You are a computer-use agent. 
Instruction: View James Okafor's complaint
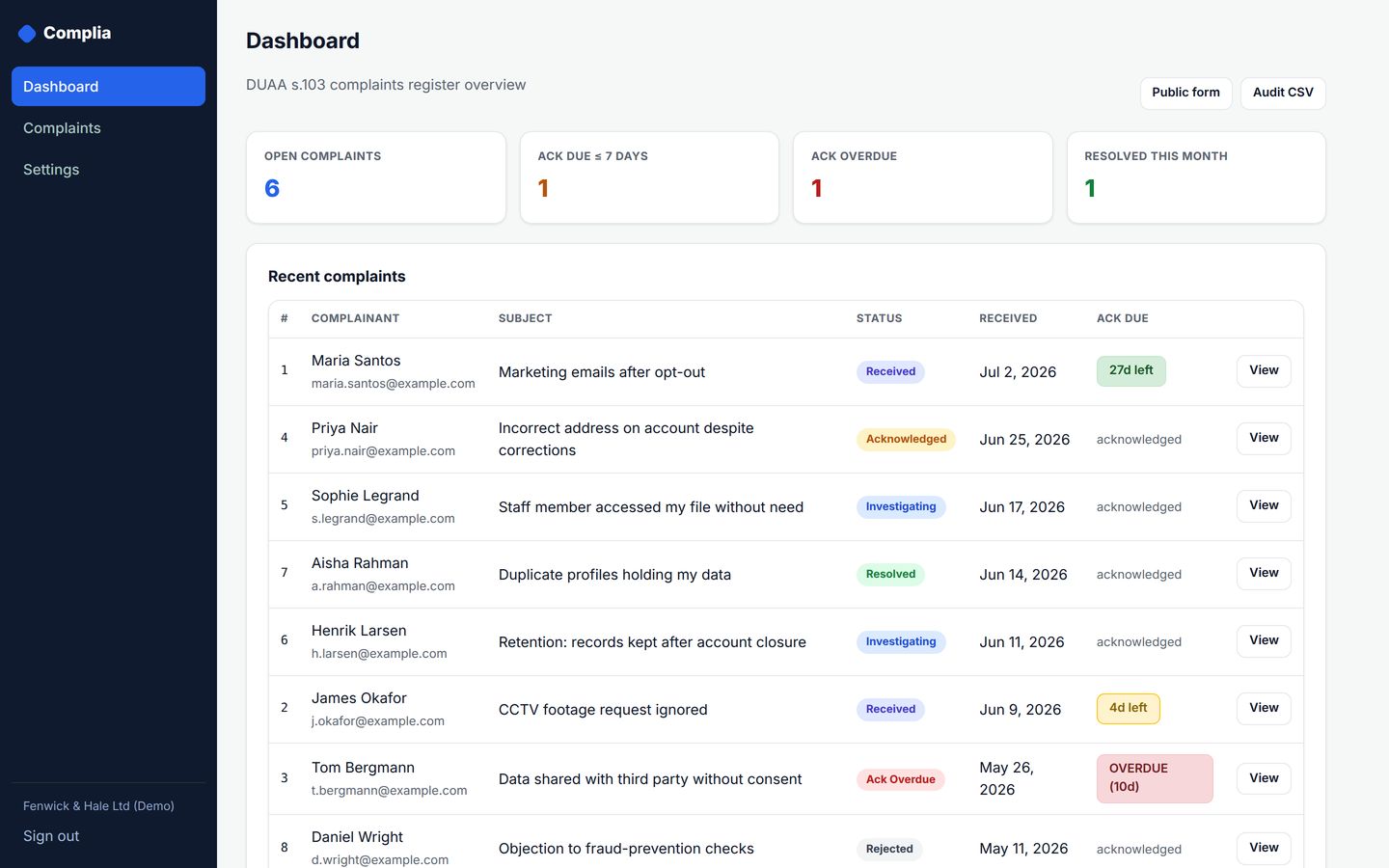click(x=1264, y=709)
